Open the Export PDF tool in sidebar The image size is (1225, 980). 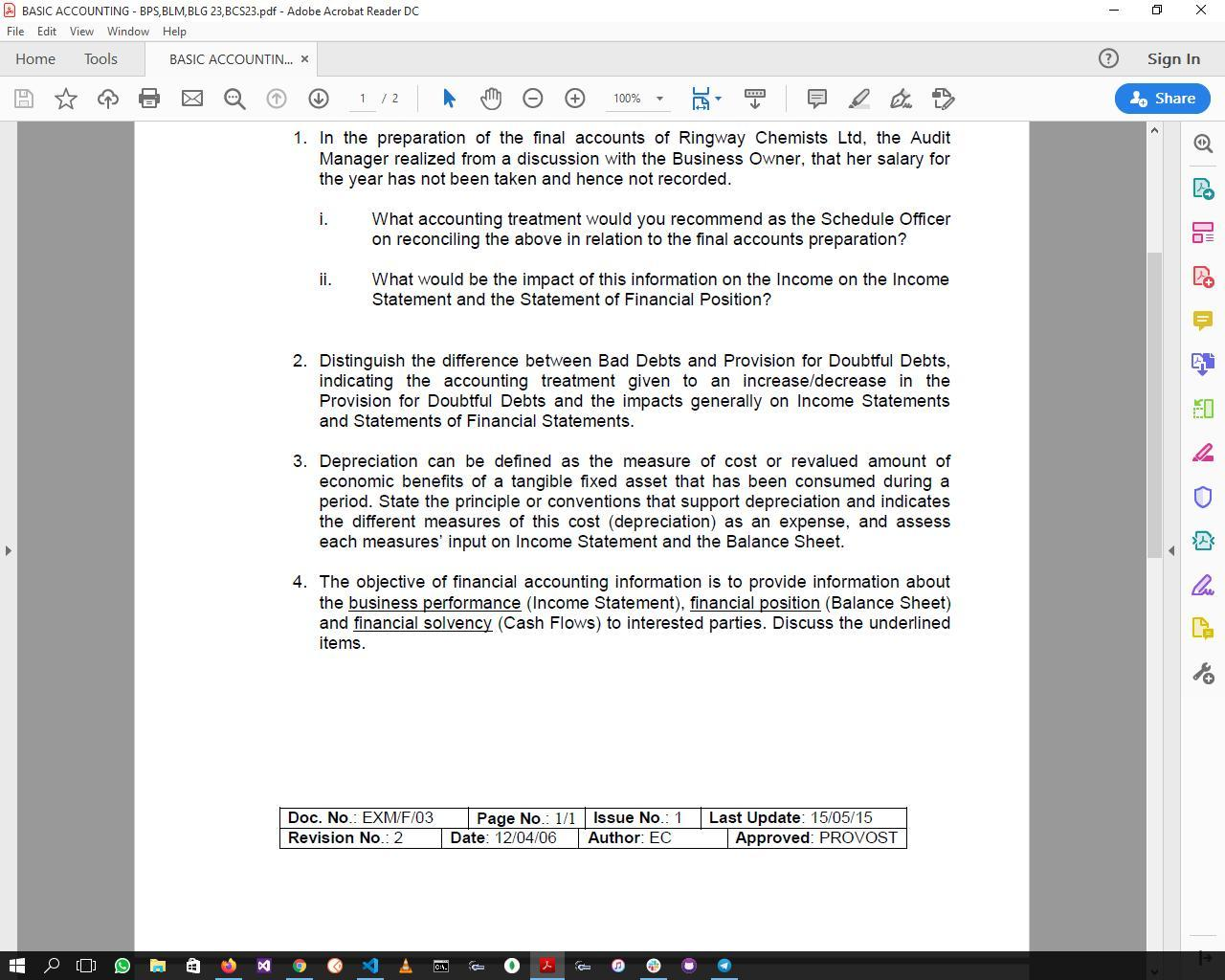(x=1203, y=188)
